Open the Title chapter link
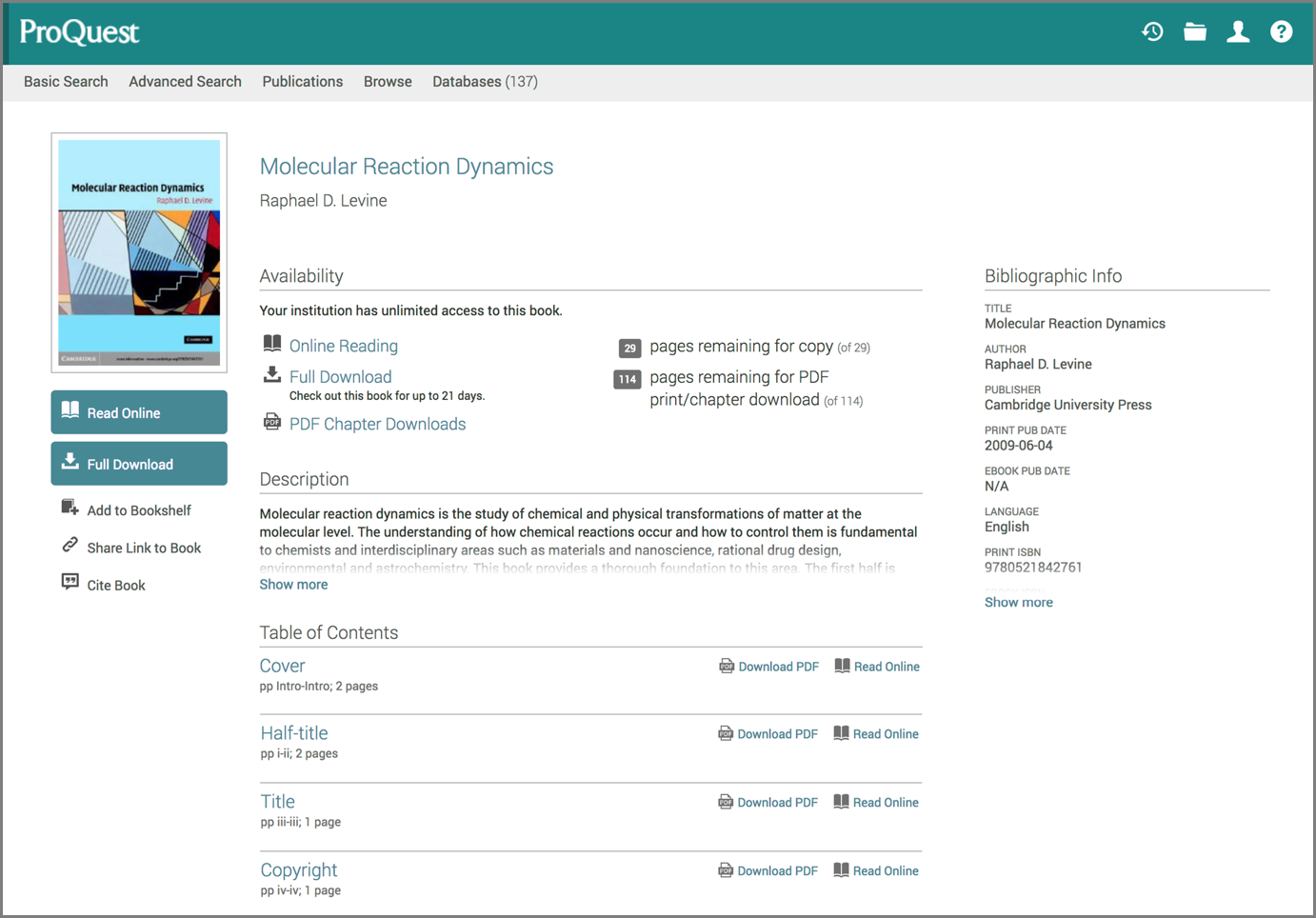 pyautogui.click(x=277, y=801)
